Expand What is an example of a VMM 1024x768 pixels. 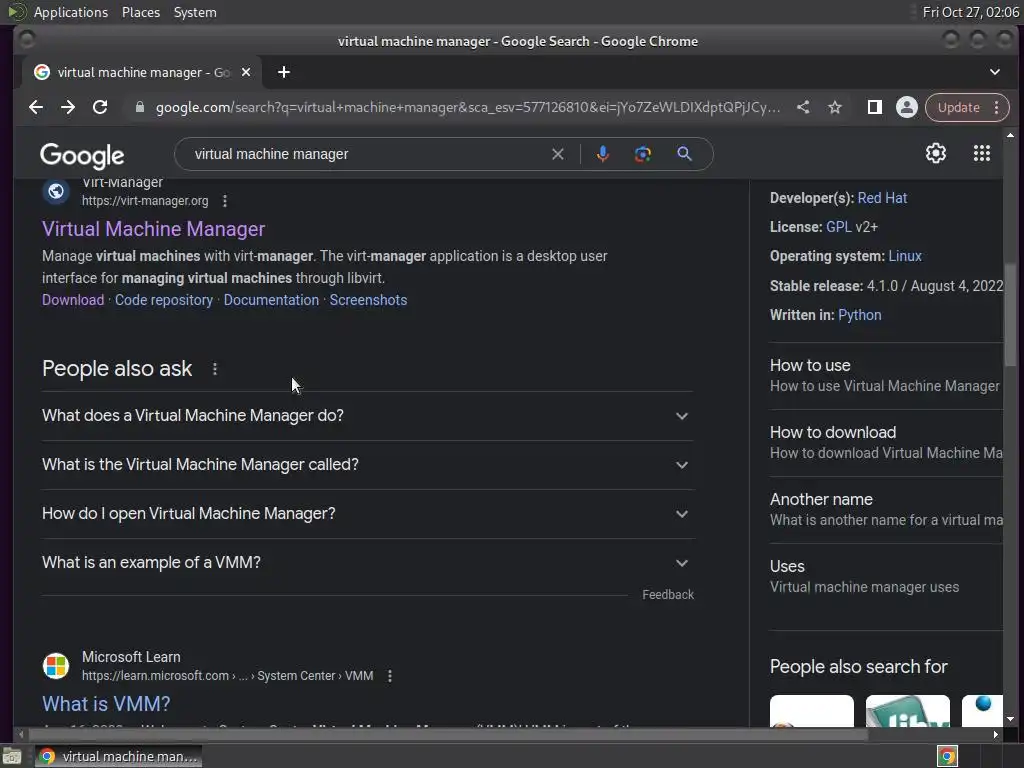click(x=368, y=563)
